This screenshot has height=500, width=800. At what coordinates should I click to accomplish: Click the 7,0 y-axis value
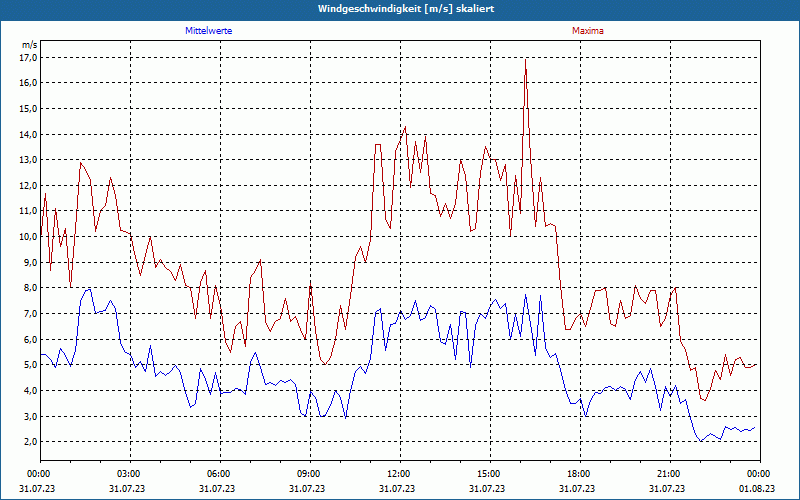(31, 313)
